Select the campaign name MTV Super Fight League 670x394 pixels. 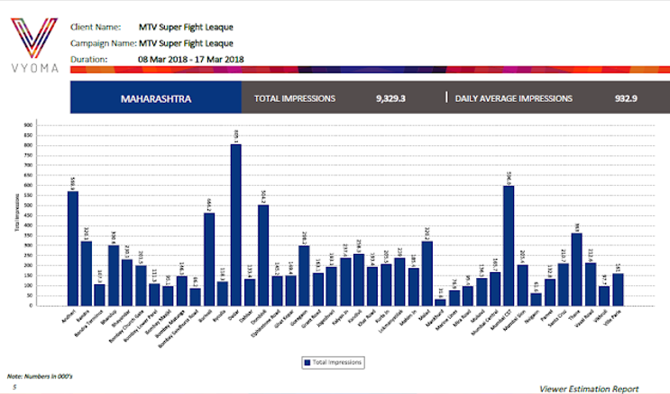[x=186, y=44]
